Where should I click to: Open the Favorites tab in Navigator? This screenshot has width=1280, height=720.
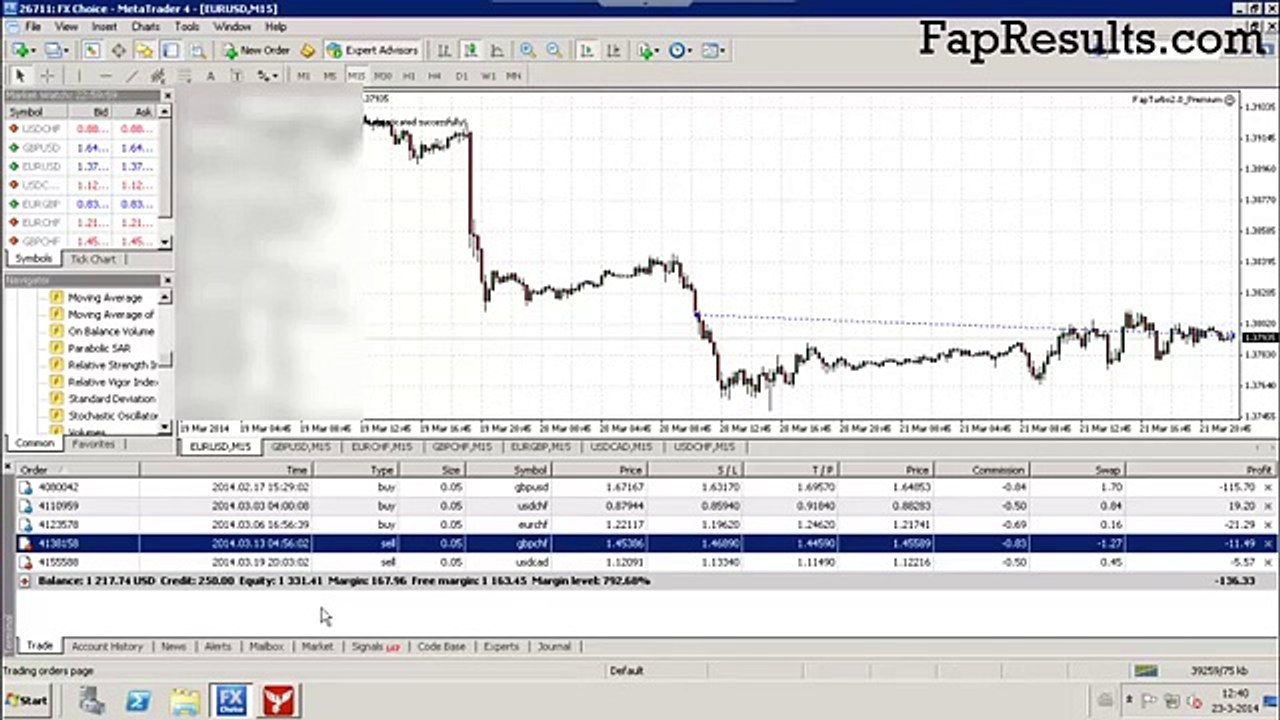pyautogui.click(x=93, y=444)
